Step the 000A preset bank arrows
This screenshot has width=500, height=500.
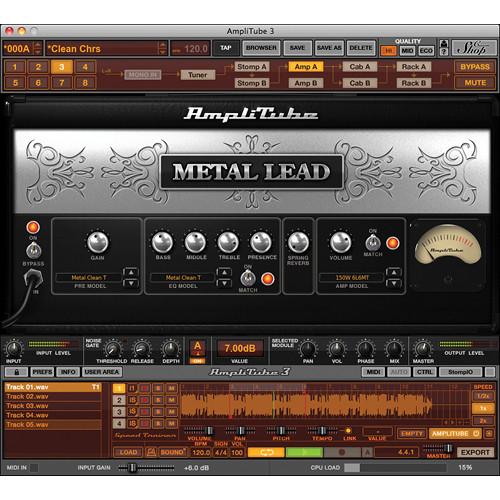38,48
